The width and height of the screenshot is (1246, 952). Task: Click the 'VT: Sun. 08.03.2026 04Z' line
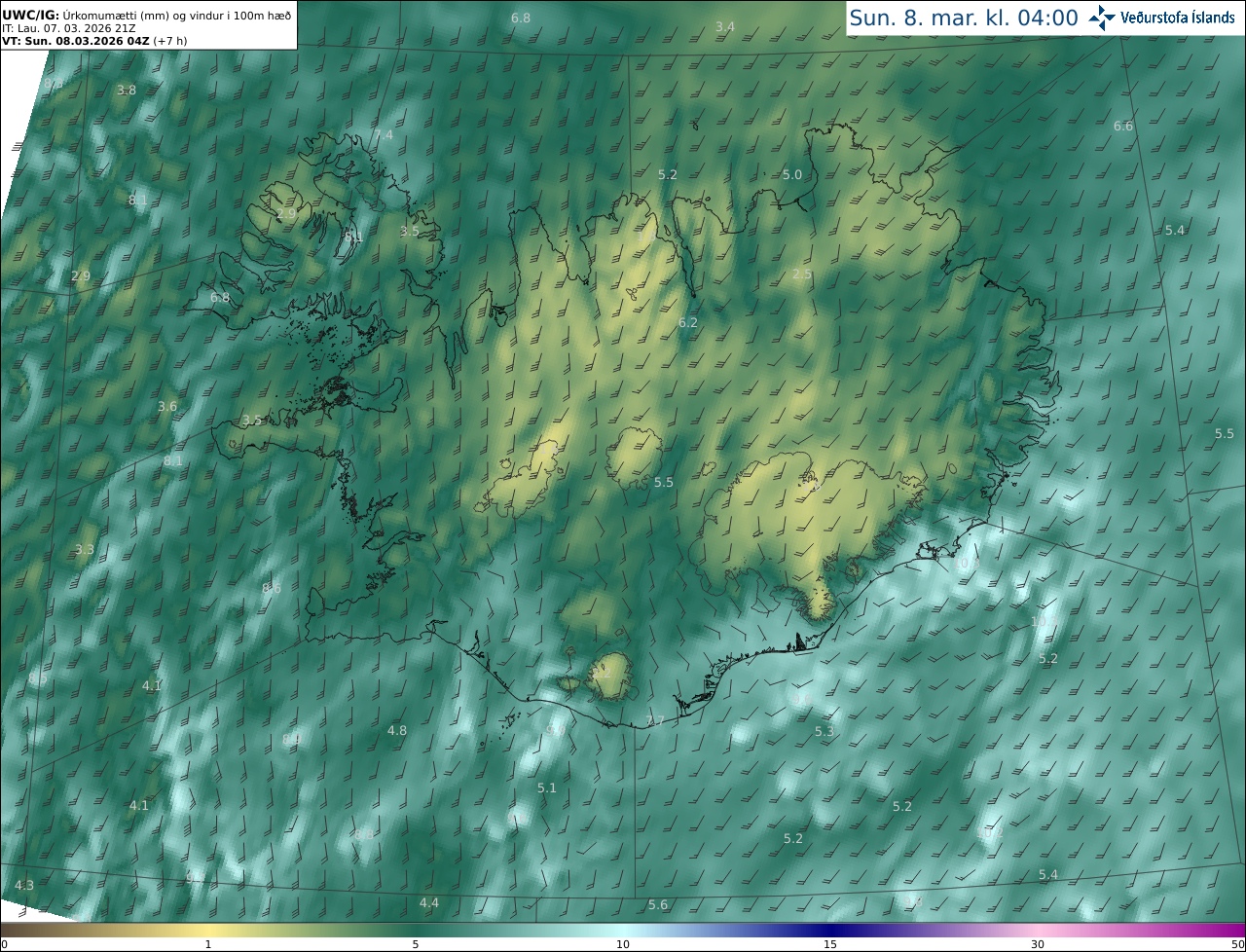tap(94, 41)
